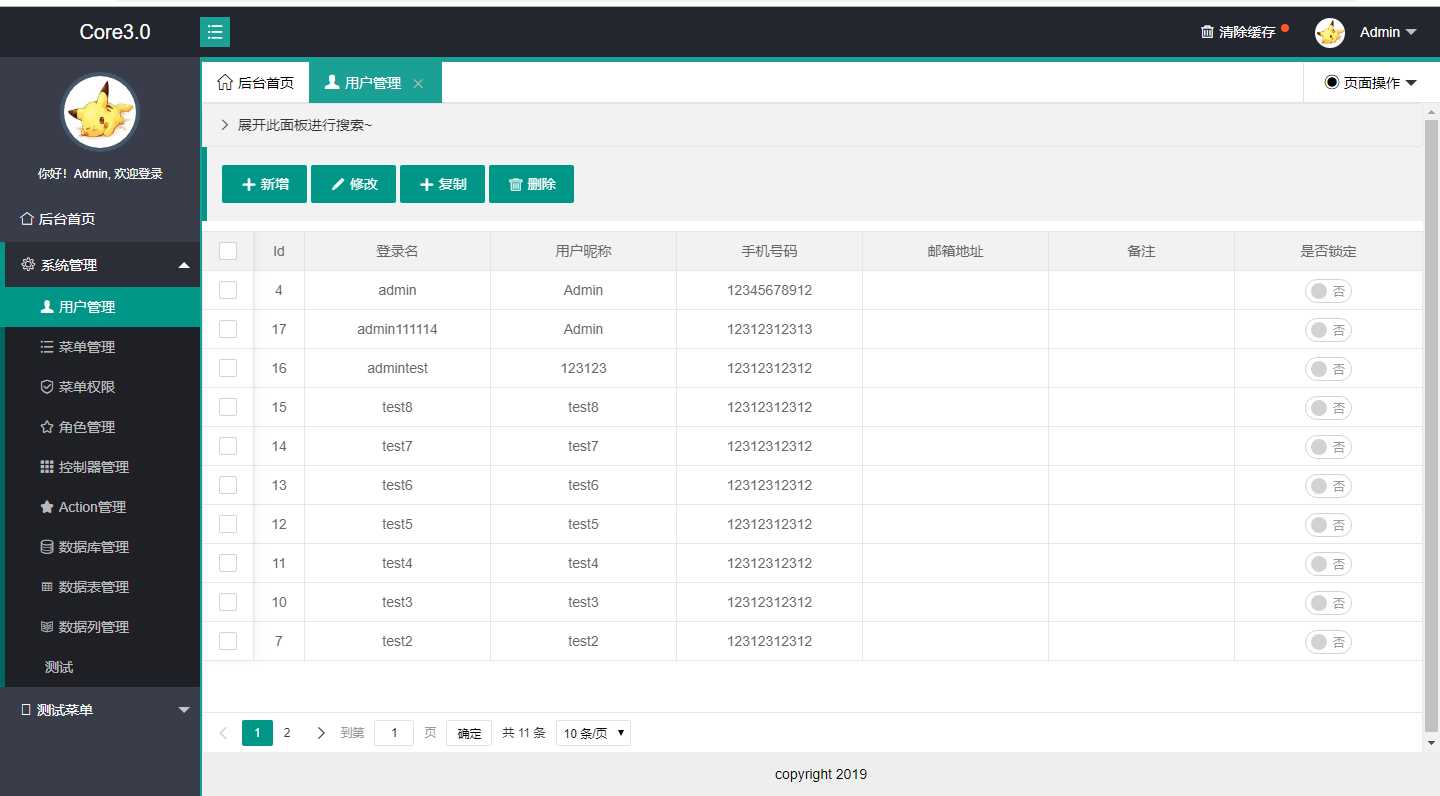The image size is (1440, 796).
Task: Toggle the lock switch for test6 row
Action: 1328,486
